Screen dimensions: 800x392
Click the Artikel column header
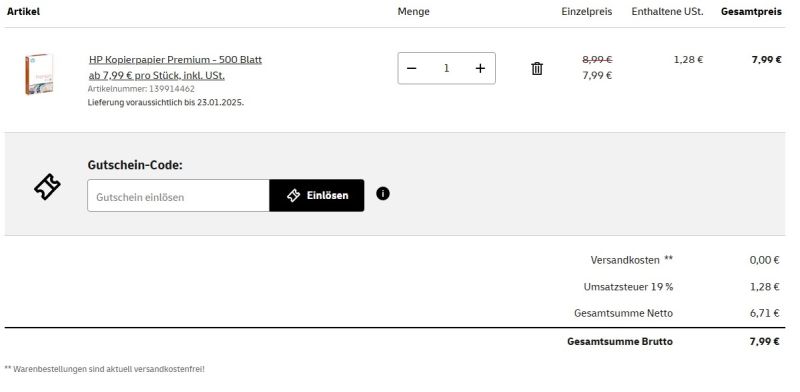[23, 11]
